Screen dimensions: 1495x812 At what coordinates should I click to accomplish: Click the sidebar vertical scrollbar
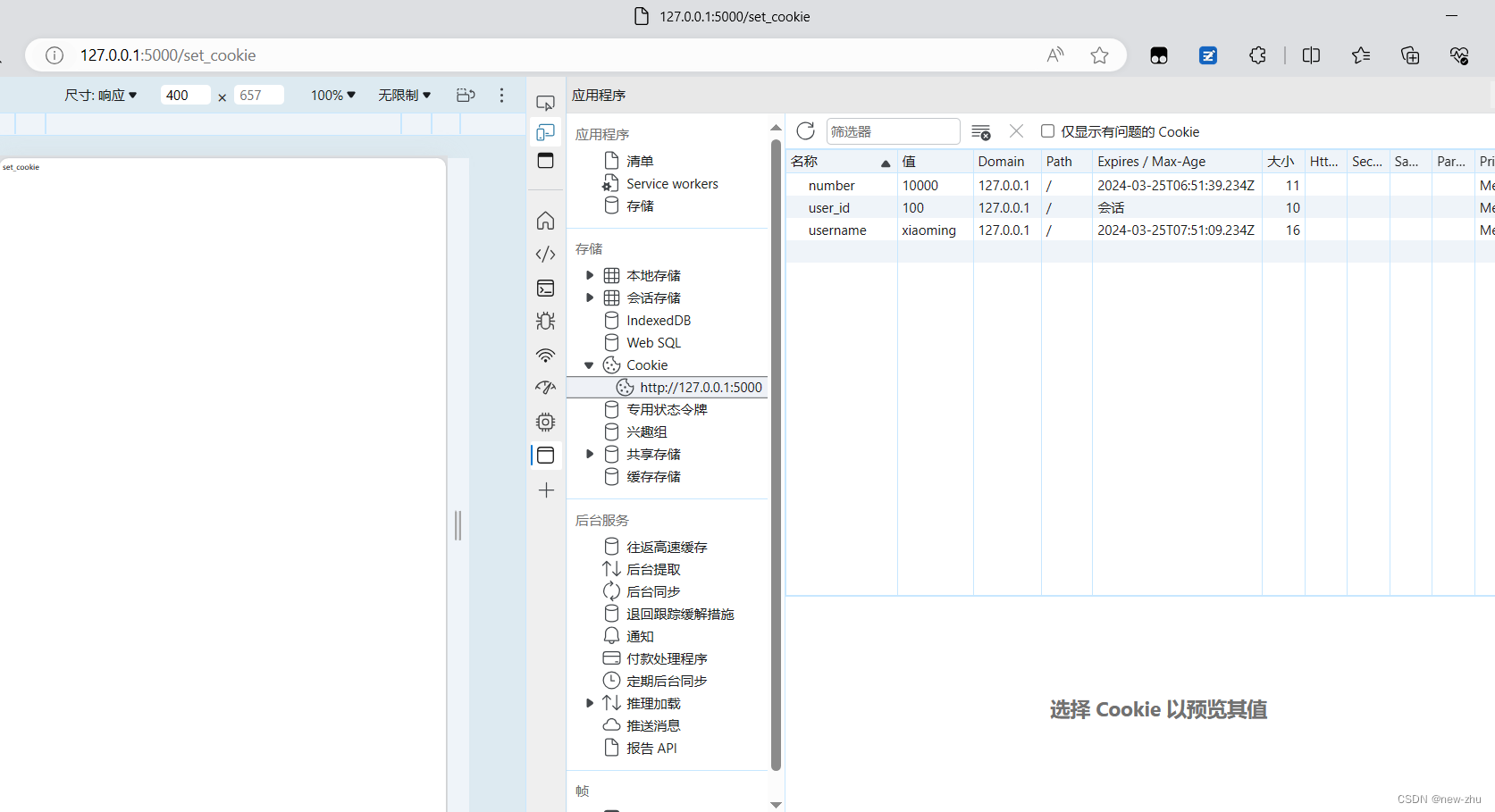tap(776, 454)
